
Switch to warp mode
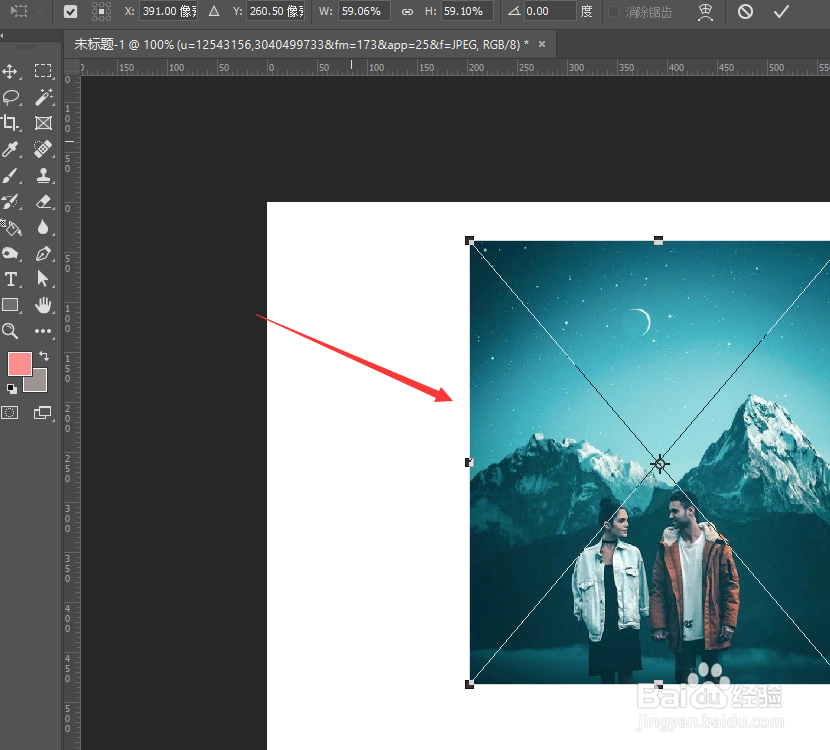tap(705, 12)
